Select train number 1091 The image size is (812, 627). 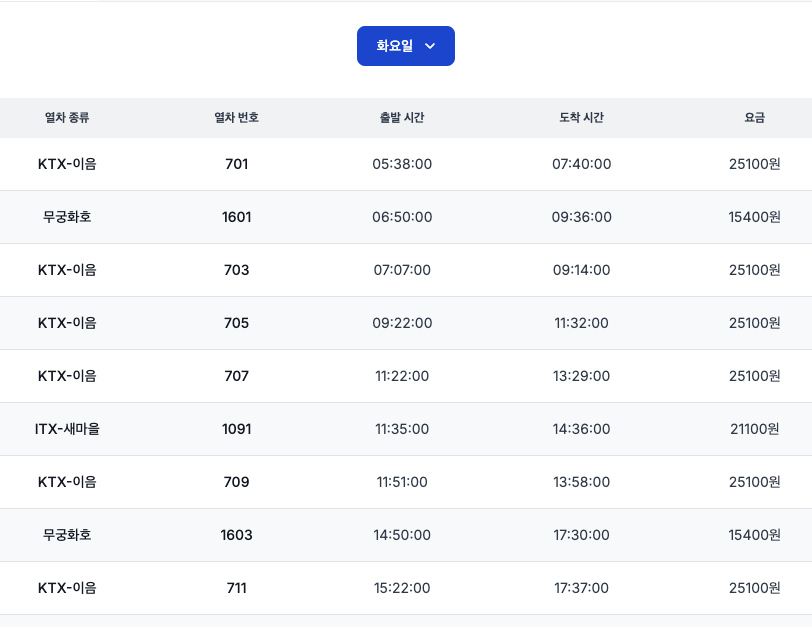click(x=237, y=429)
